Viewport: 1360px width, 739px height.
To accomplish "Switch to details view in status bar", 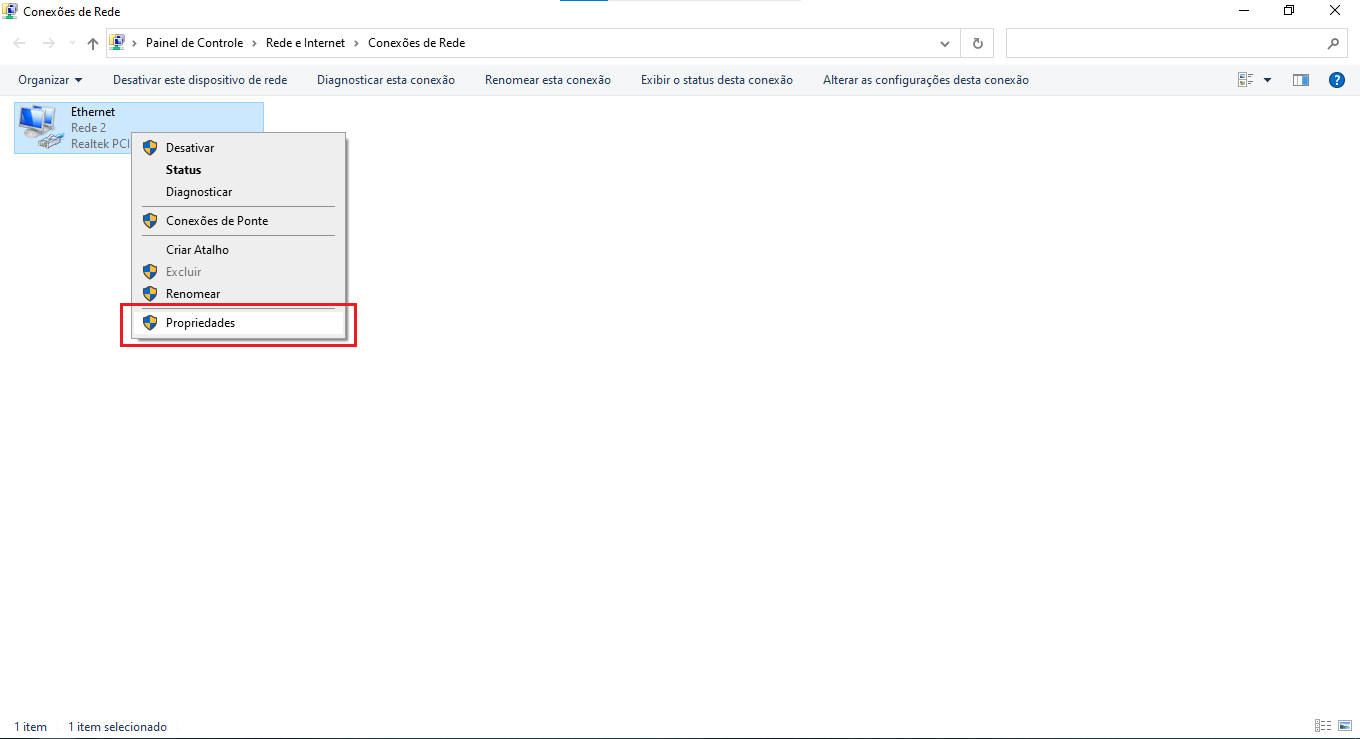I will 1320,726.
